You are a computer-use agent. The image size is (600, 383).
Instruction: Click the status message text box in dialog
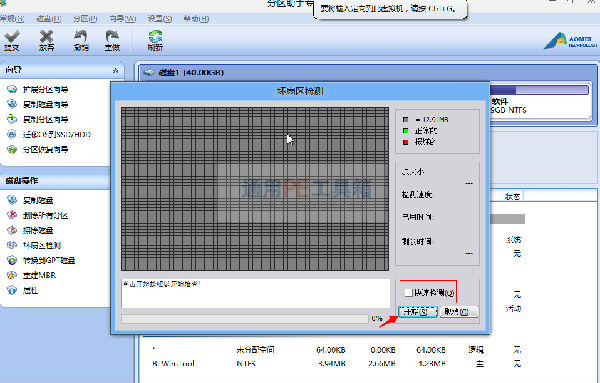256,293
